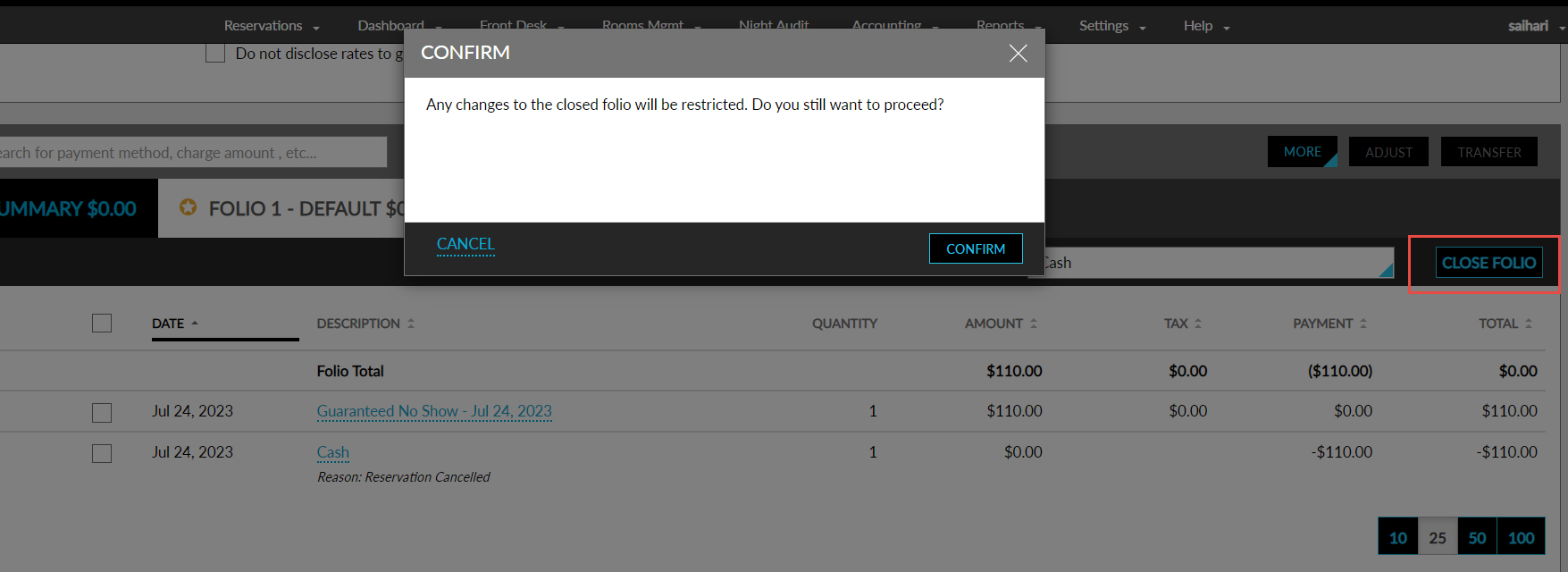
Task: Sort by the Tax column arrows
Action: (x=1198, y=324)
